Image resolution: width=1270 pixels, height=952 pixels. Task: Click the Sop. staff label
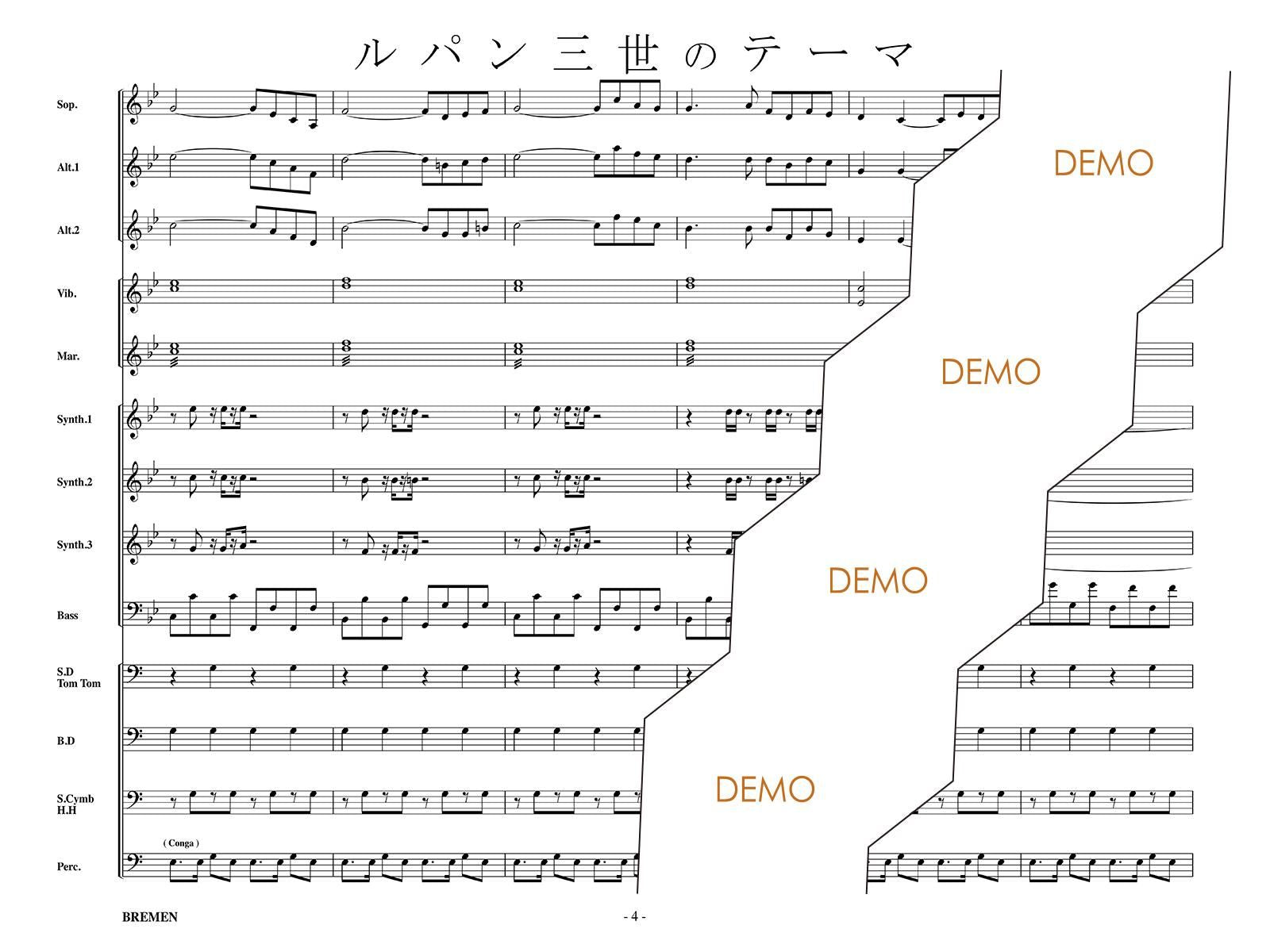point(67,105)
